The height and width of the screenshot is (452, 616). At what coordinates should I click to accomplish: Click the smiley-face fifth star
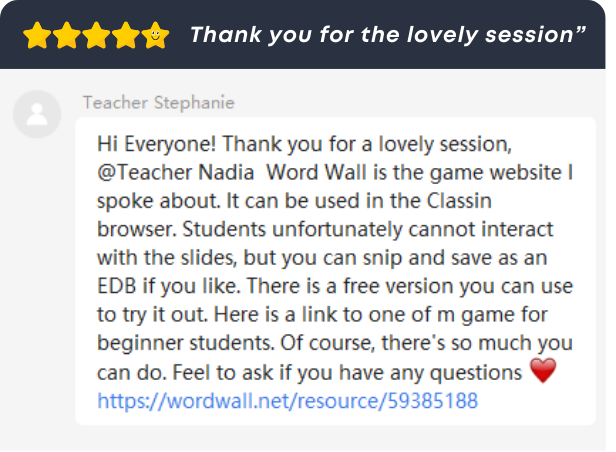(x=155, y=35)
